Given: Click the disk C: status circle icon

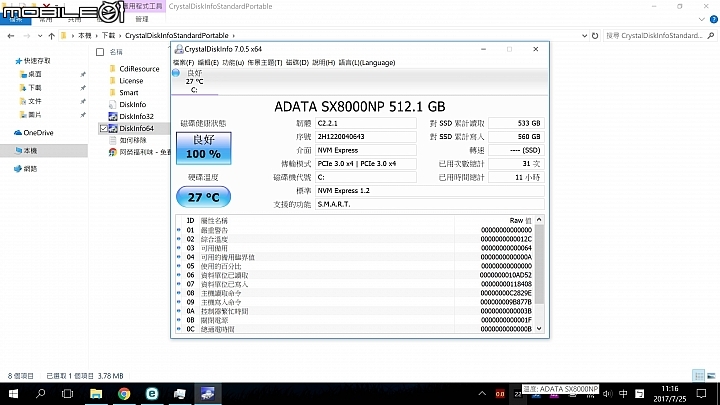Looking at the screenshot, I should point(176,73).
